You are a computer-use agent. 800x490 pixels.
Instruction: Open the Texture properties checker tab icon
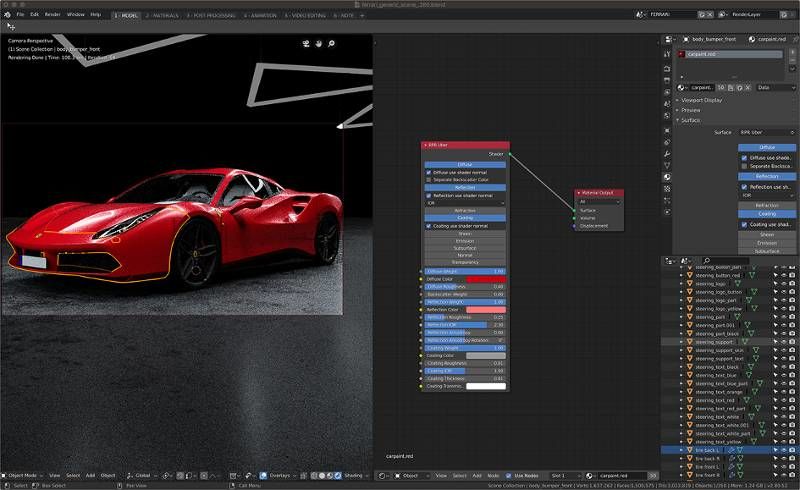click(667, 189)
